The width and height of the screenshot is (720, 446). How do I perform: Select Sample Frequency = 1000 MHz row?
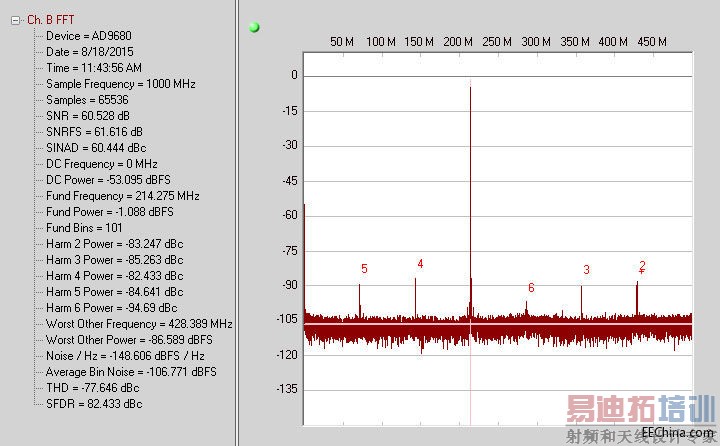pyautogui.click(x=121, y=84)
